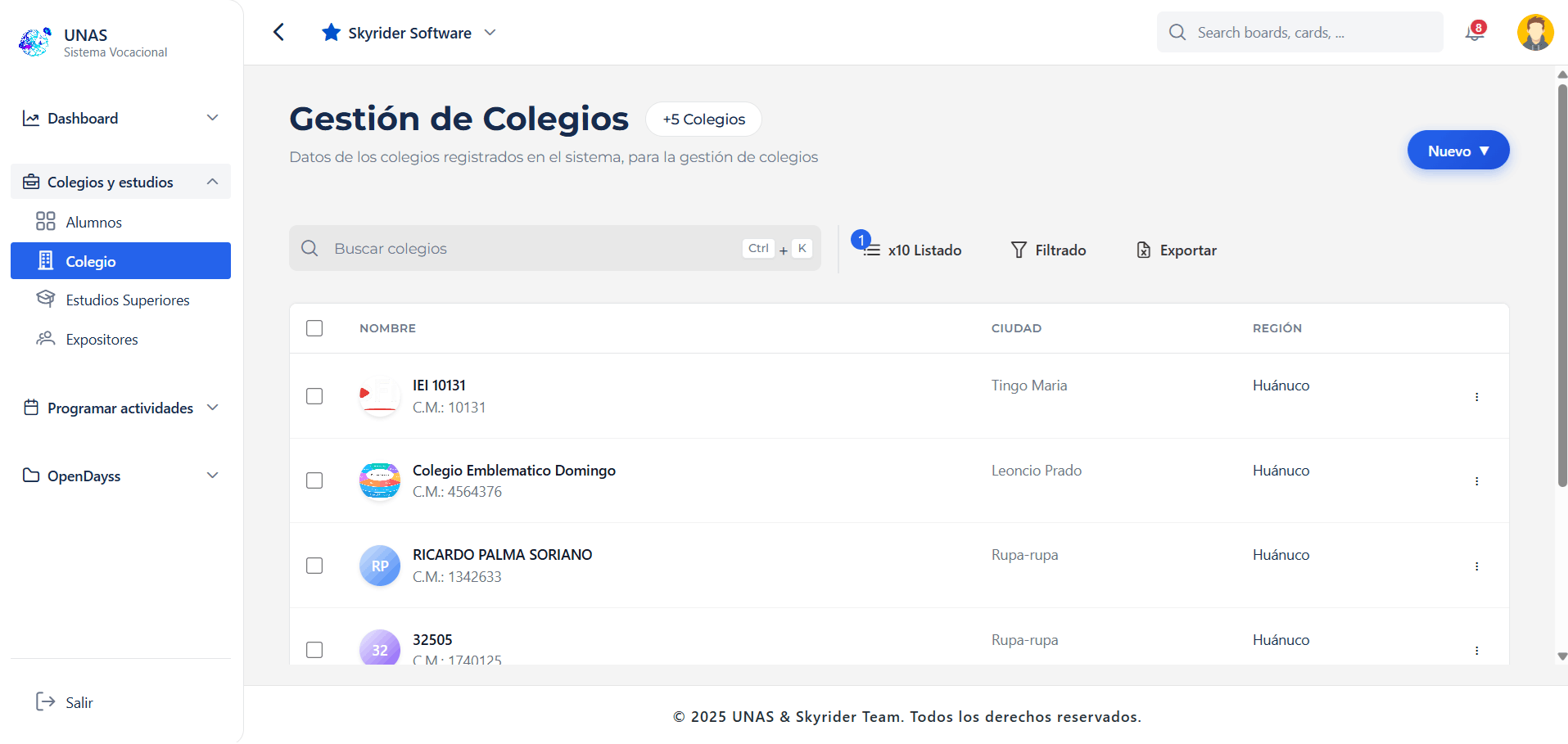Click the Exportar file icon

(1143, 250)
